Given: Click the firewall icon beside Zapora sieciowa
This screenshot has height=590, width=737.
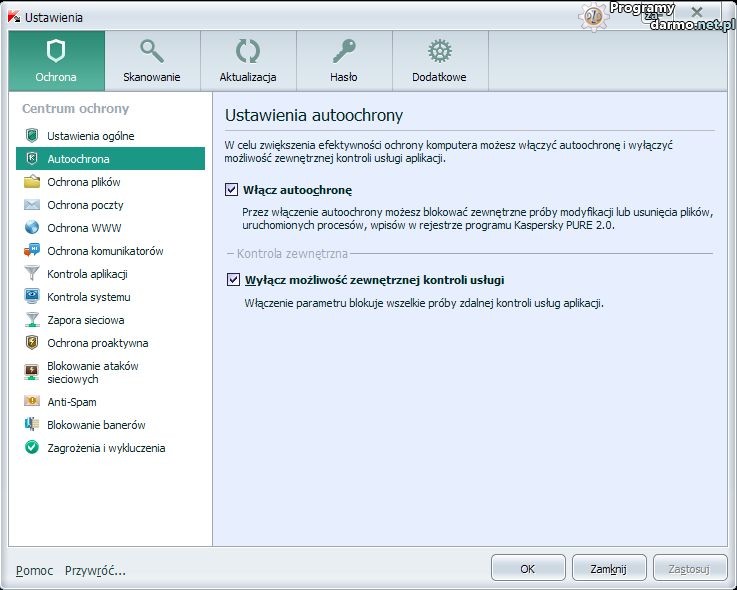Looking at the screenshot, I should 31,320.
